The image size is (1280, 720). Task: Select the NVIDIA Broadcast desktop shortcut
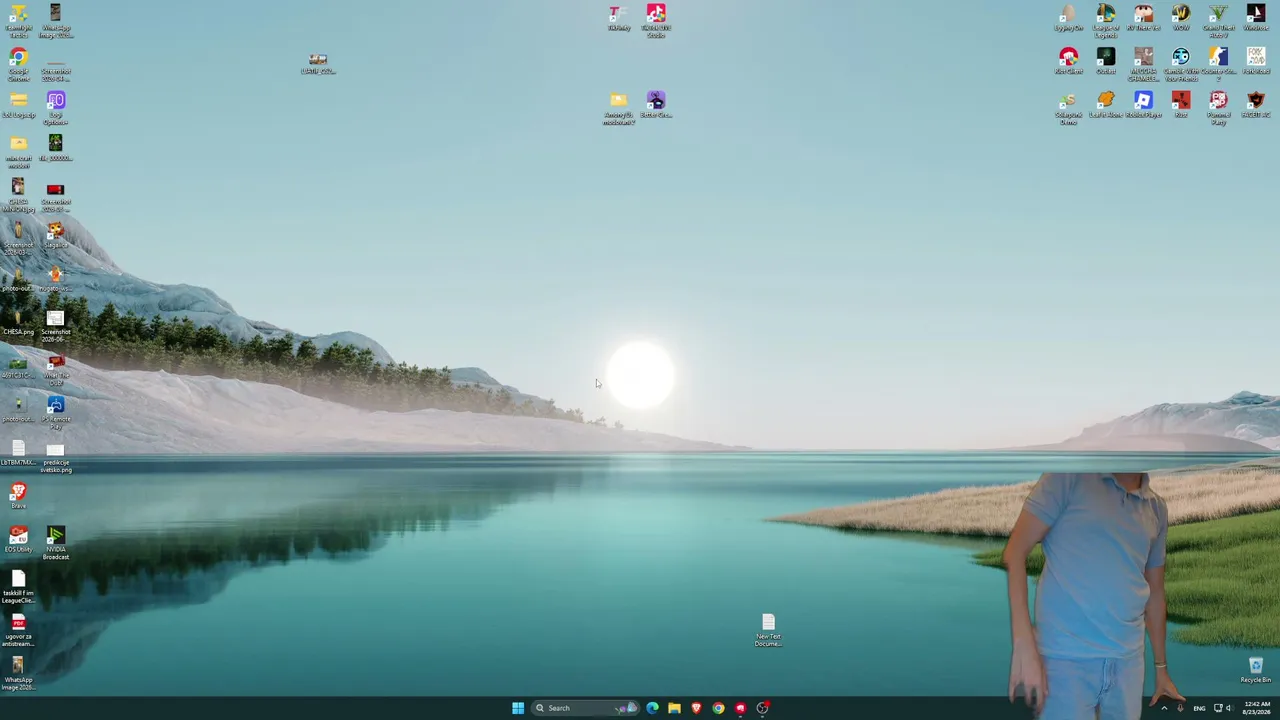[55, 543]
